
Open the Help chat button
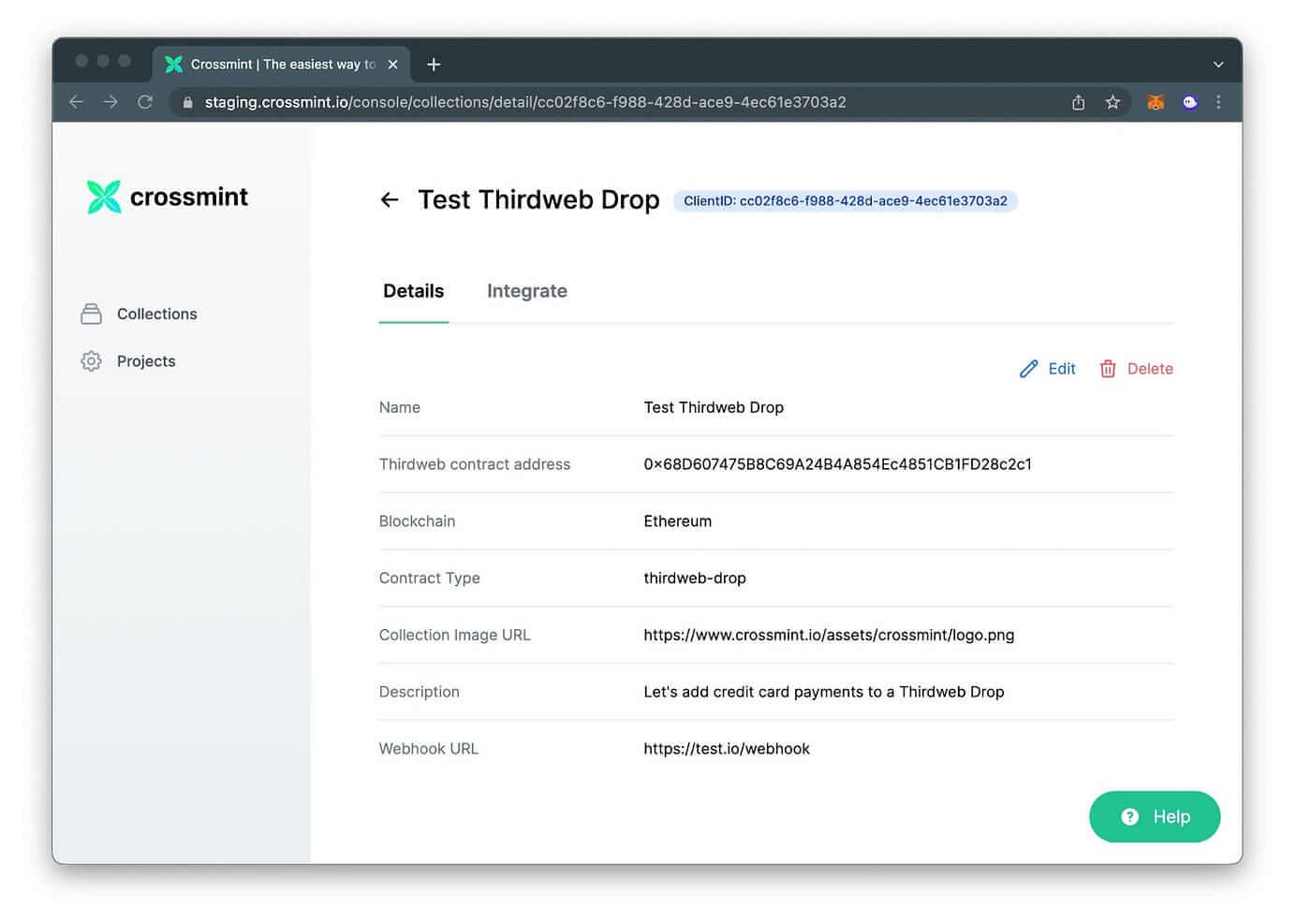point(1155,816)
